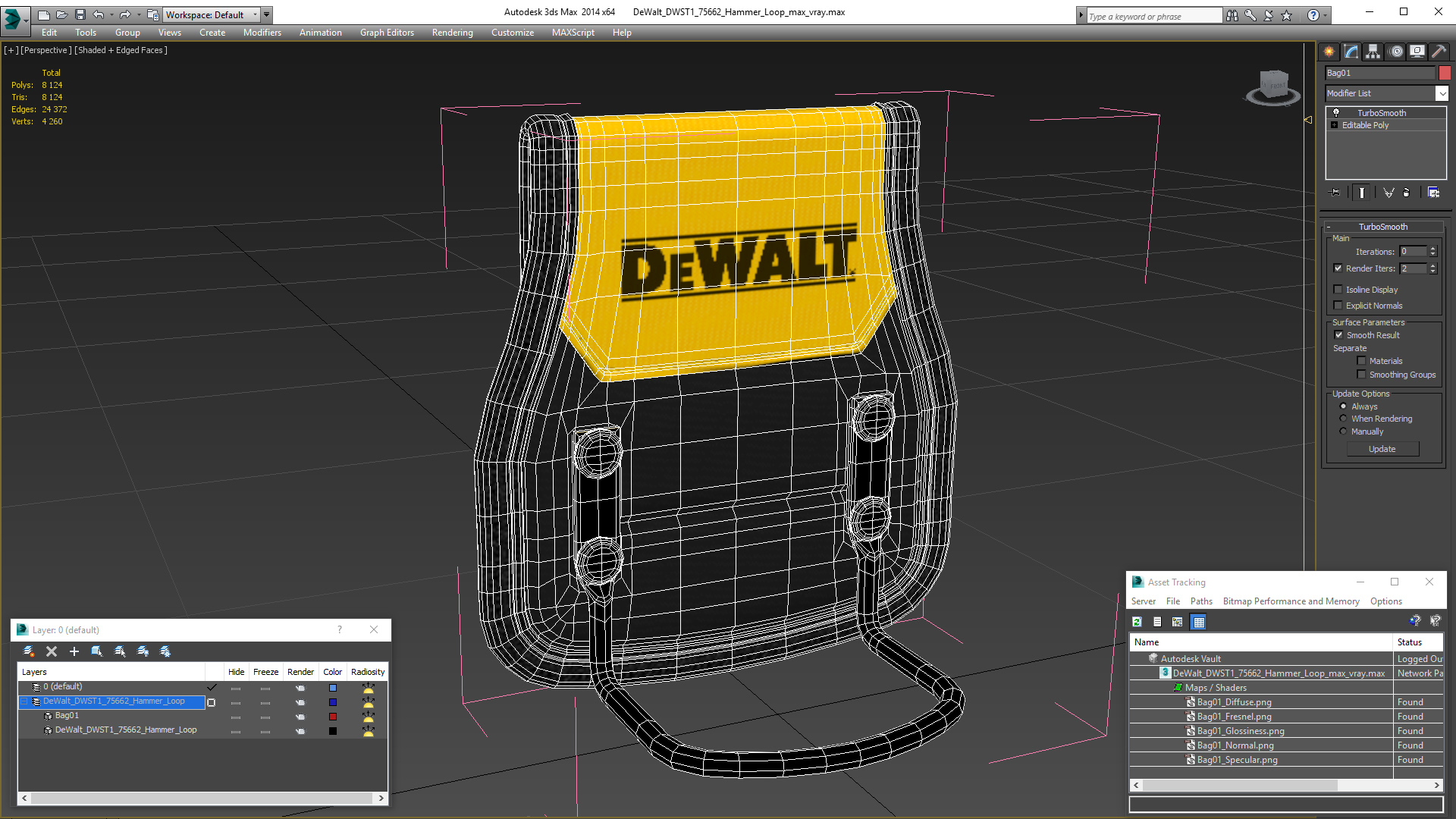Click the favorites star icon in title bar

coord(1286,15)
